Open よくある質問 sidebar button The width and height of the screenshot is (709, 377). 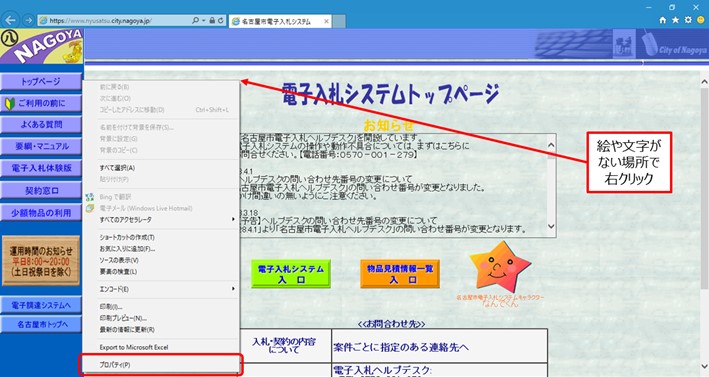[41, 125]
